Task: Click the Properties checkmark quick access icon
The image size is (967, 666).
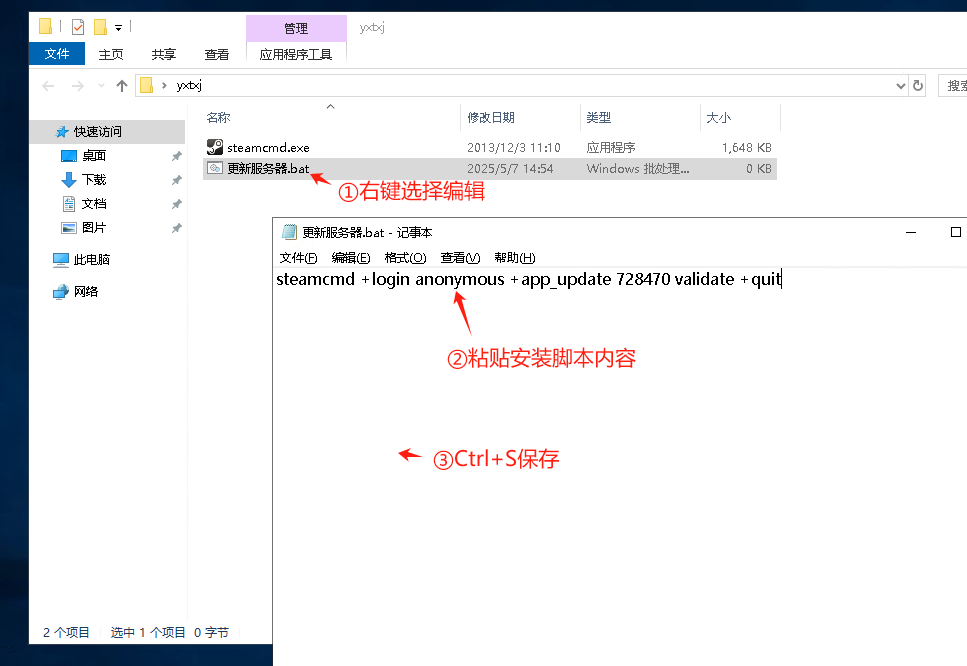Action: (78, 27)
